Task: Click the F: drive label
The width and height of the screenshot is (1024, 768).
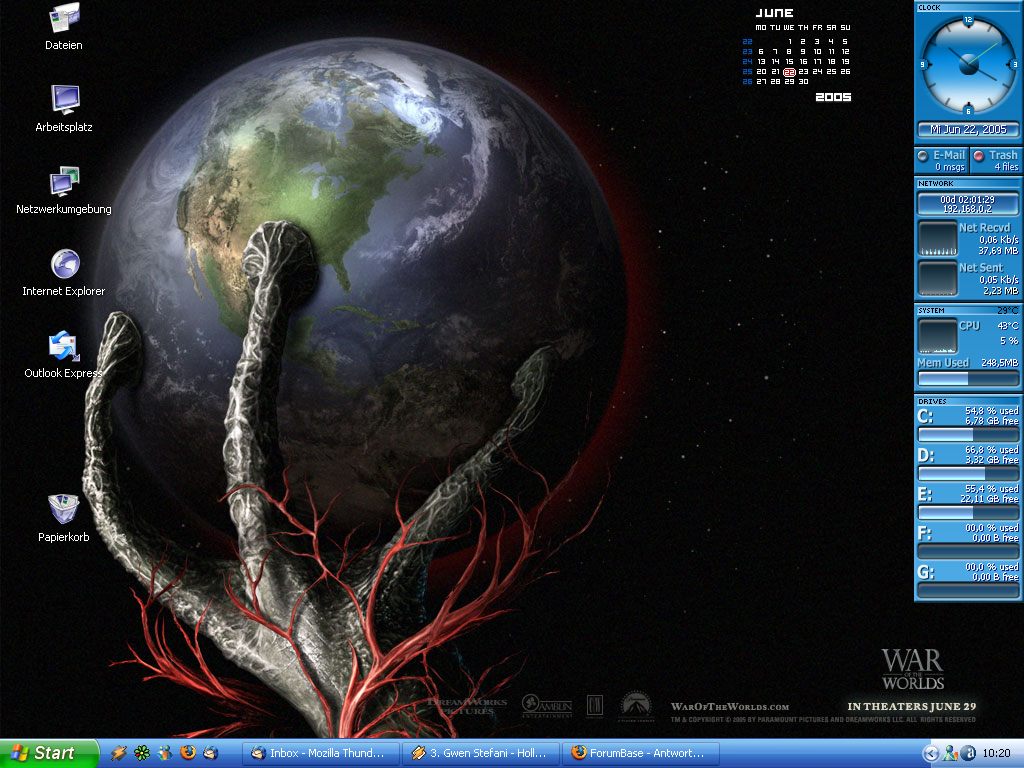Action: click(925, 534)
